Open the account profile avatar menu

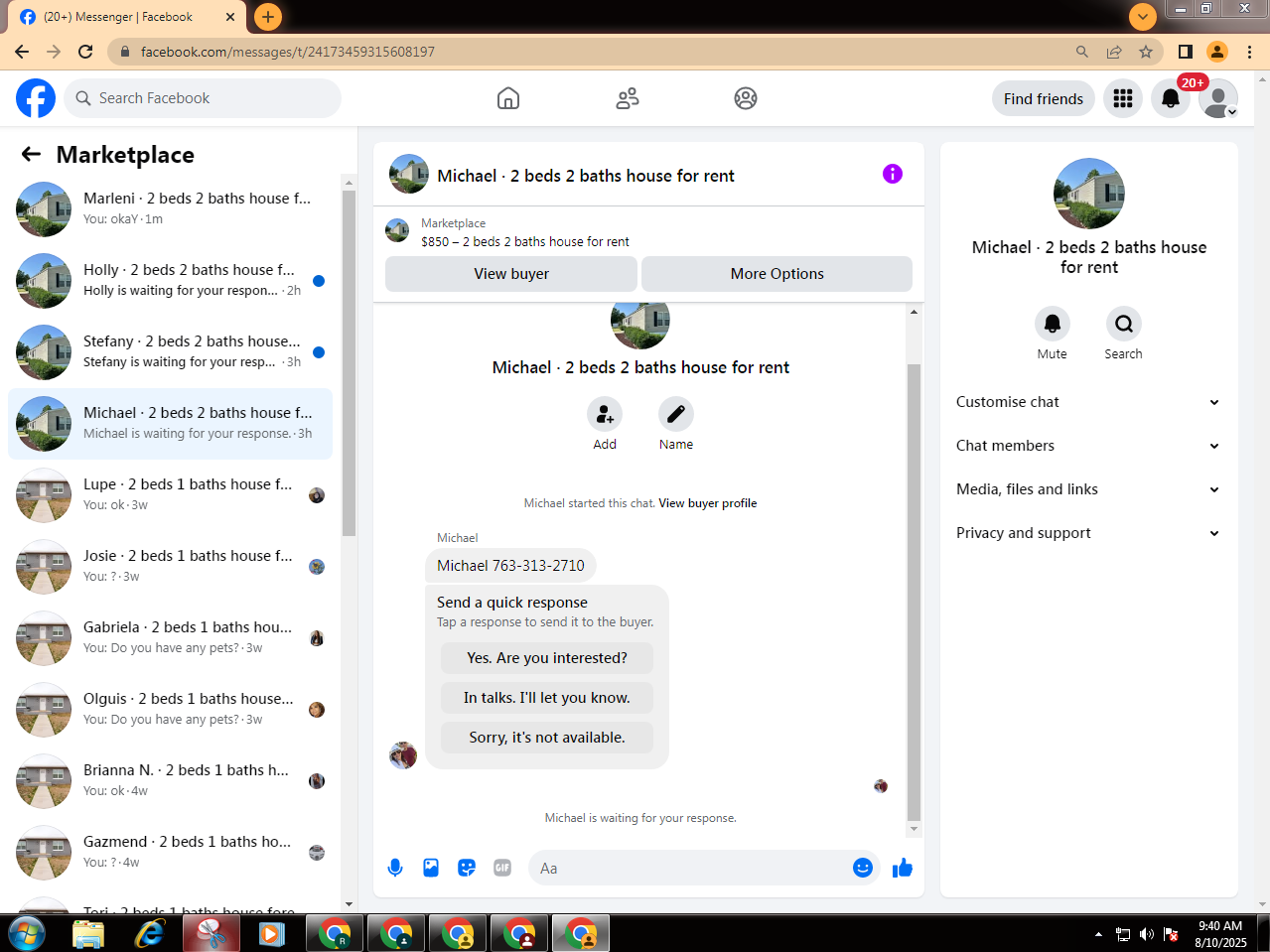coord(1218,98)
